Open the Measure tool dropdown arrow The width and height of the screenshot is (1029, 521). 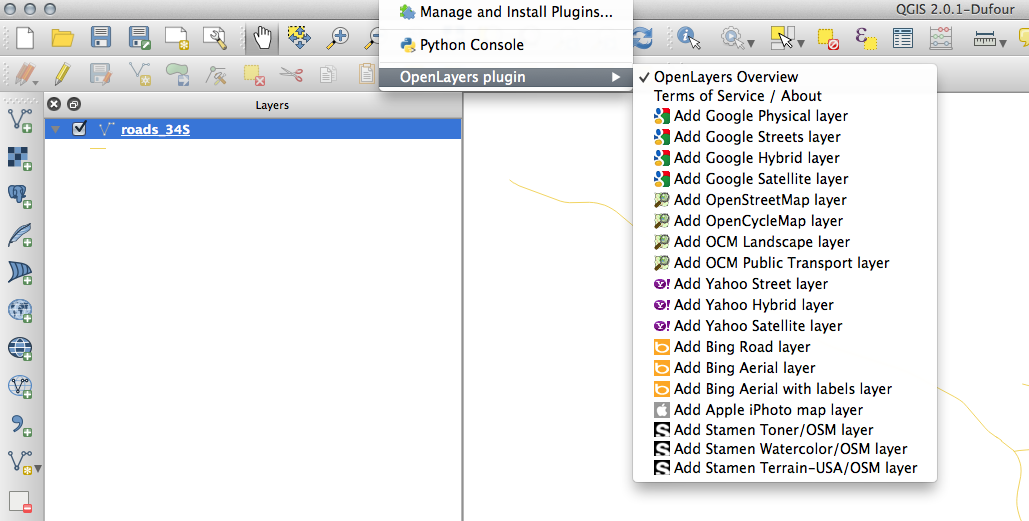[1002, 42]
